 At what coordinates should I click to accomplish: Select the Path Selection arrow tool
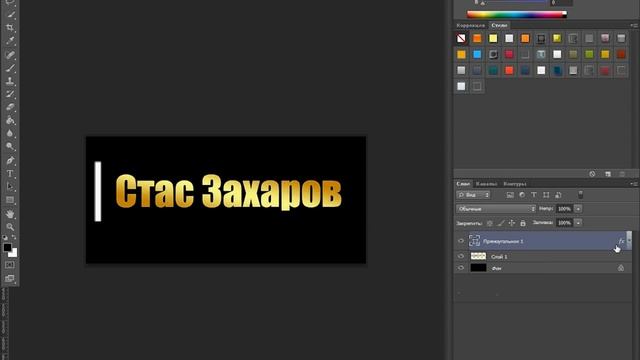(x=10, y=187)
